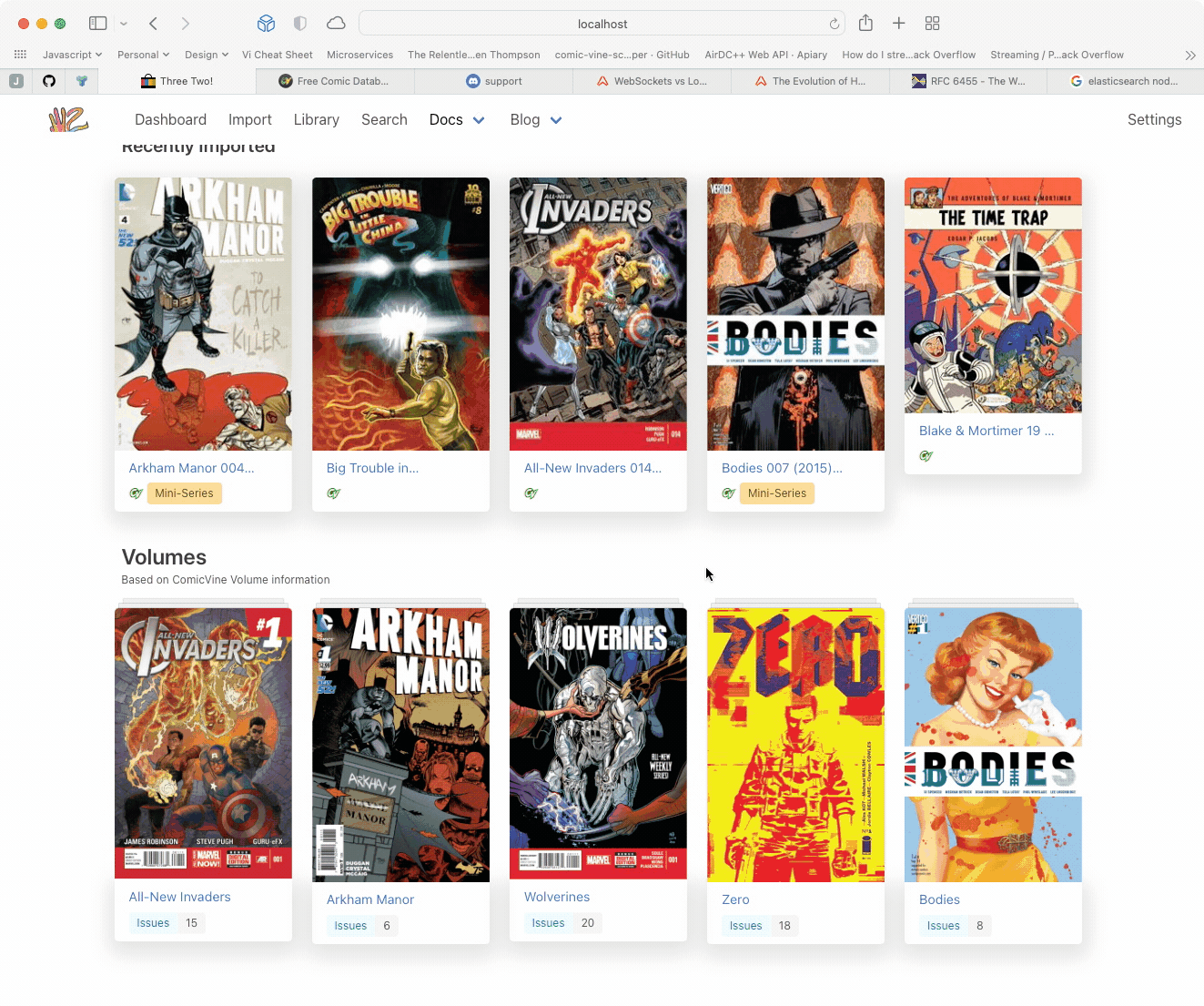Click the localhost address bar
The image size is (1204, 1006).
(x=602, y=24)
